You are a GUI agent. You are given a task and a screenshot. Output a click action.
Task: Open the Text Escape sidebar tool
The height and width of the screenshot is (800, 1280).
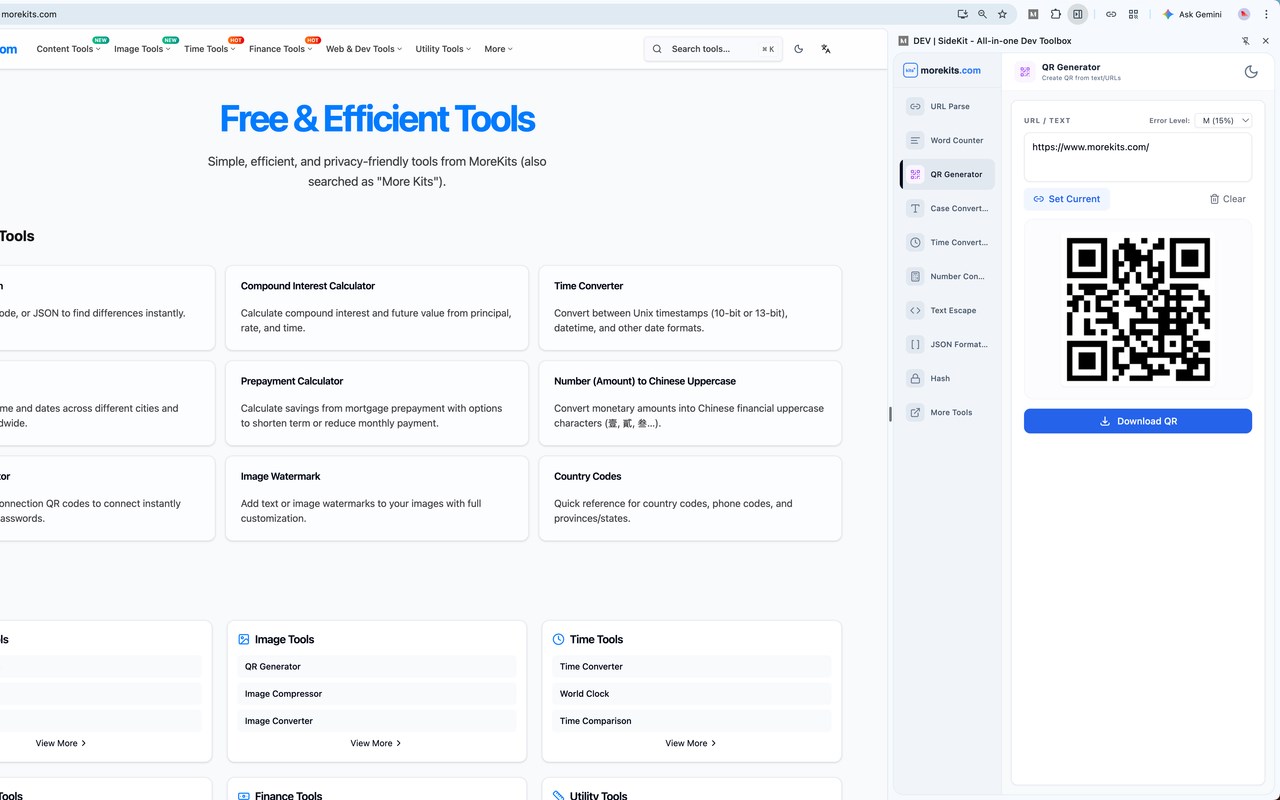[x=947, y=310]
